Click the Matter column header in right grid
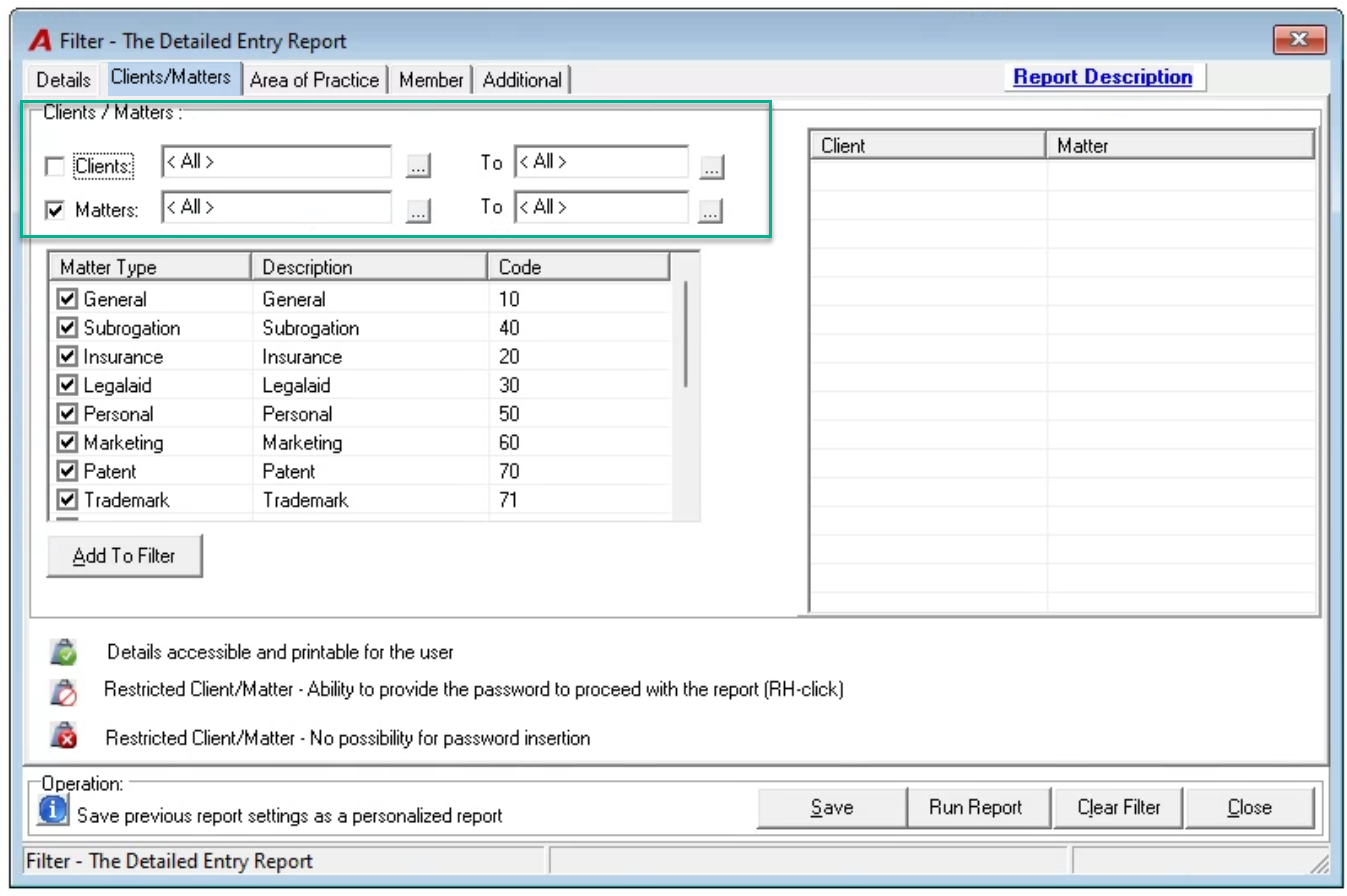 pyautogui.click(x=1180, y=146)
